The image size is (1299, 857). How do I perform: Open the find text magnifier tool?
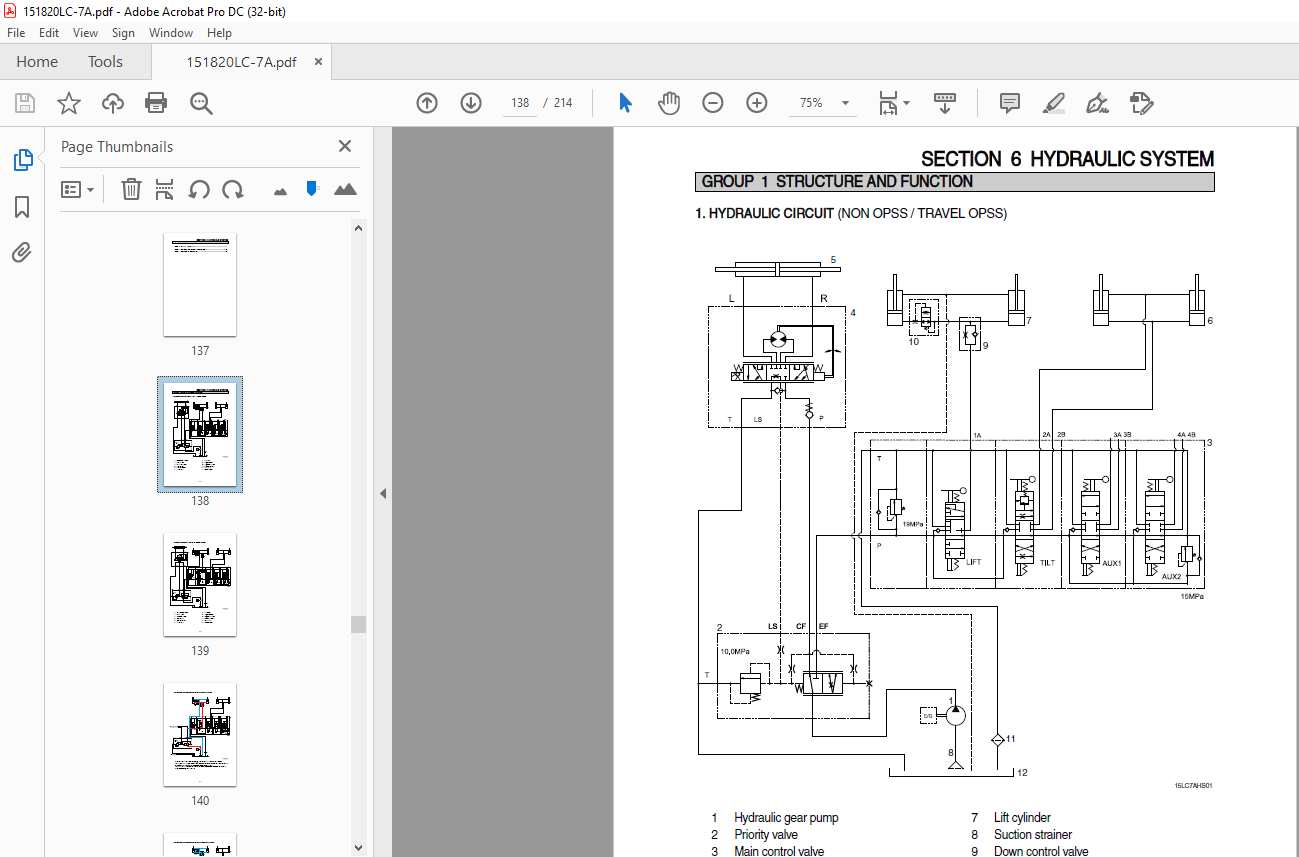[x=201, y=103]
